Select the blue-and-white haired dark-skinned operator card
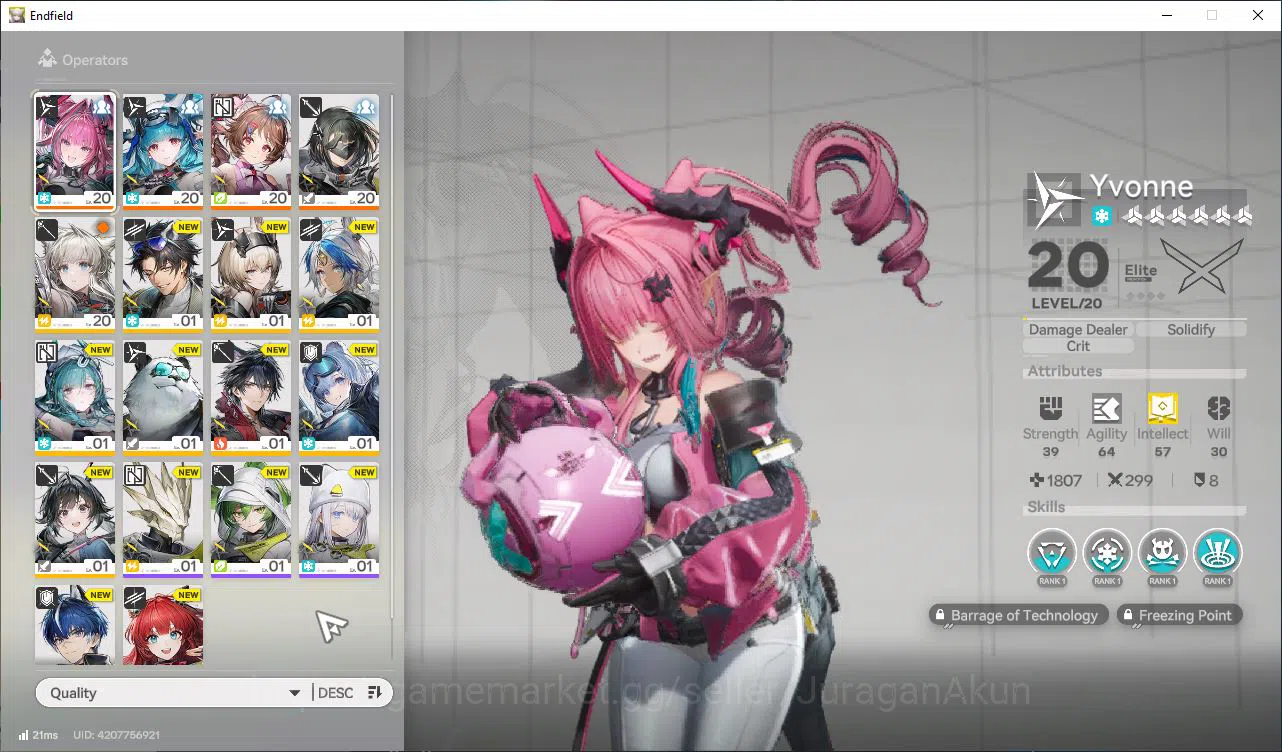 click(339, 274)
